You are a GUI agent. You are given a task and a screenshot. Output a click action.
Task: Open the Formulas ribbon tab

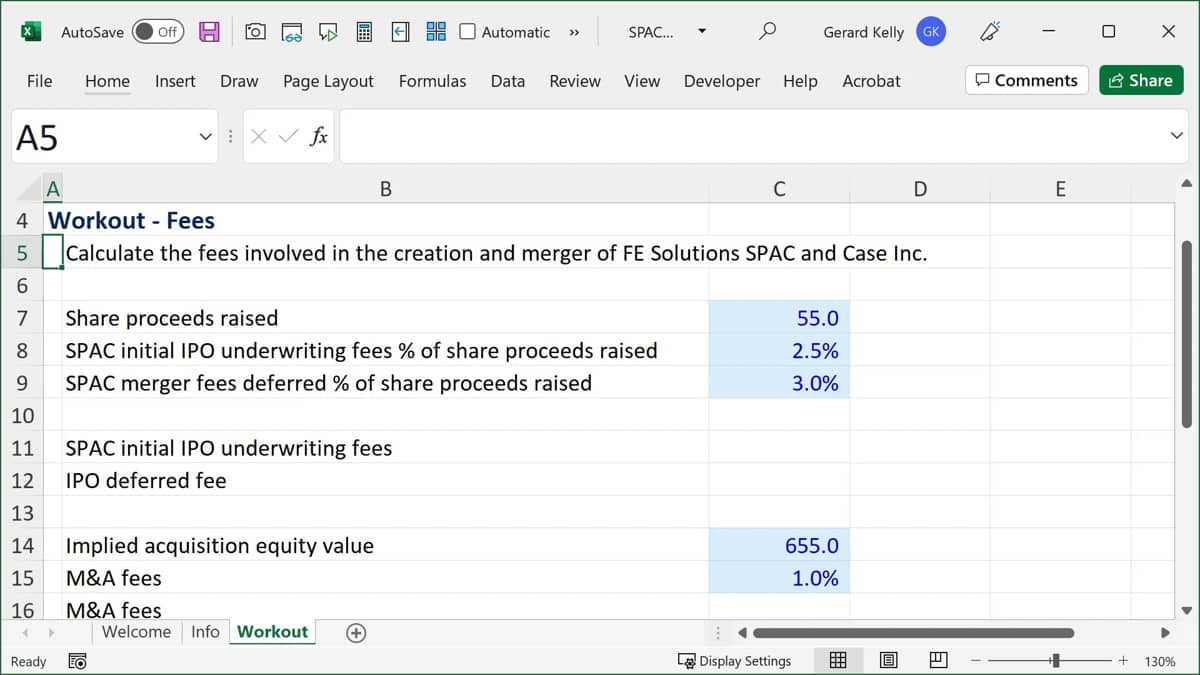click(432, 81)
